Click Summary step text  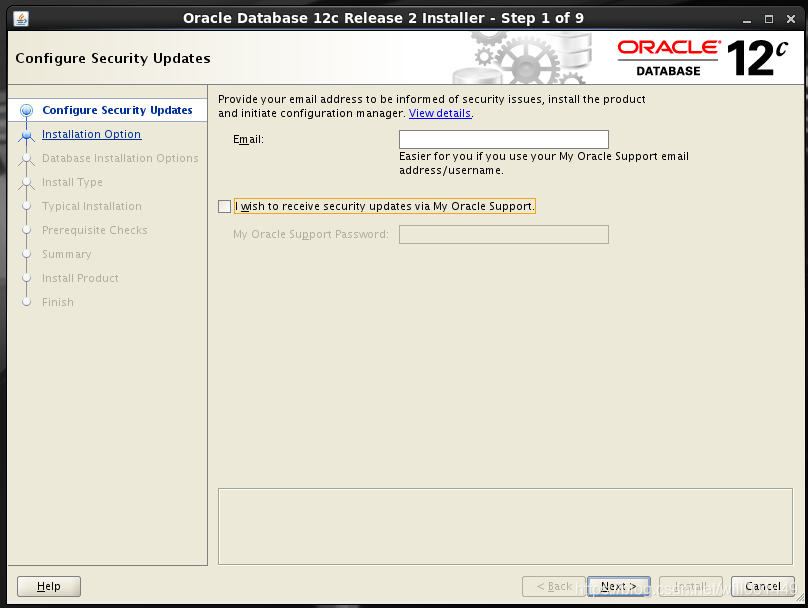click(x=66, y=255)
